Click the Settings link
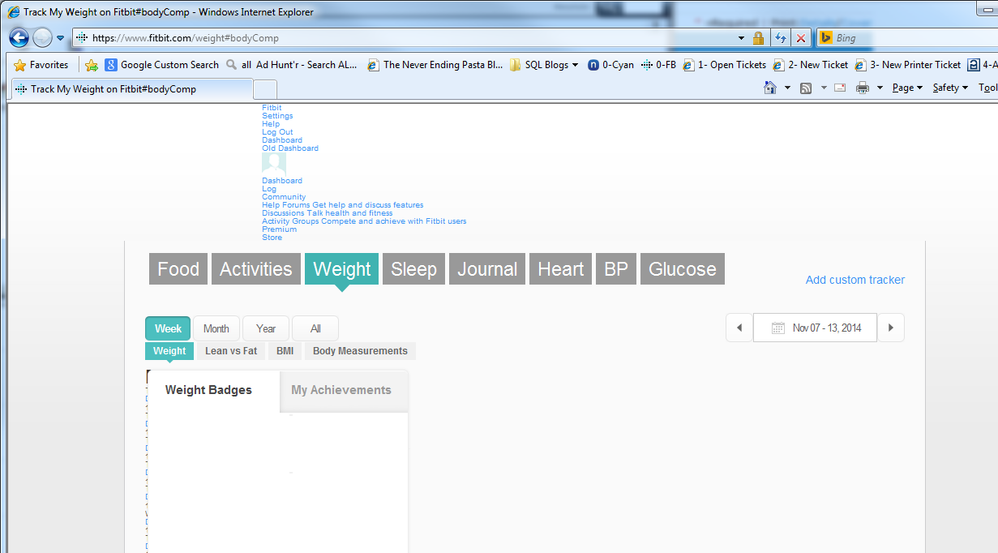998x553 pixels. click(x=278, y=116)
